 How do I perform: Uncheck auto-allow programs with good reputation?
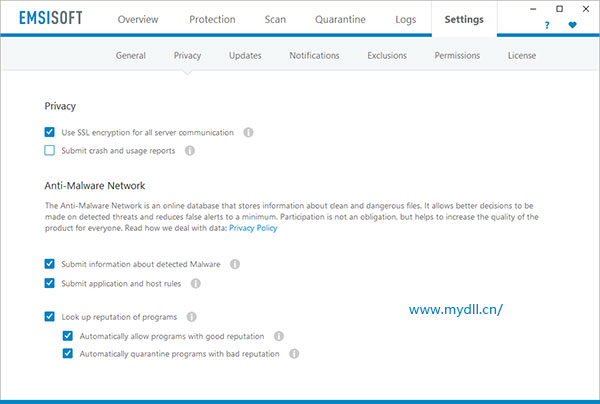click(68, 336)
